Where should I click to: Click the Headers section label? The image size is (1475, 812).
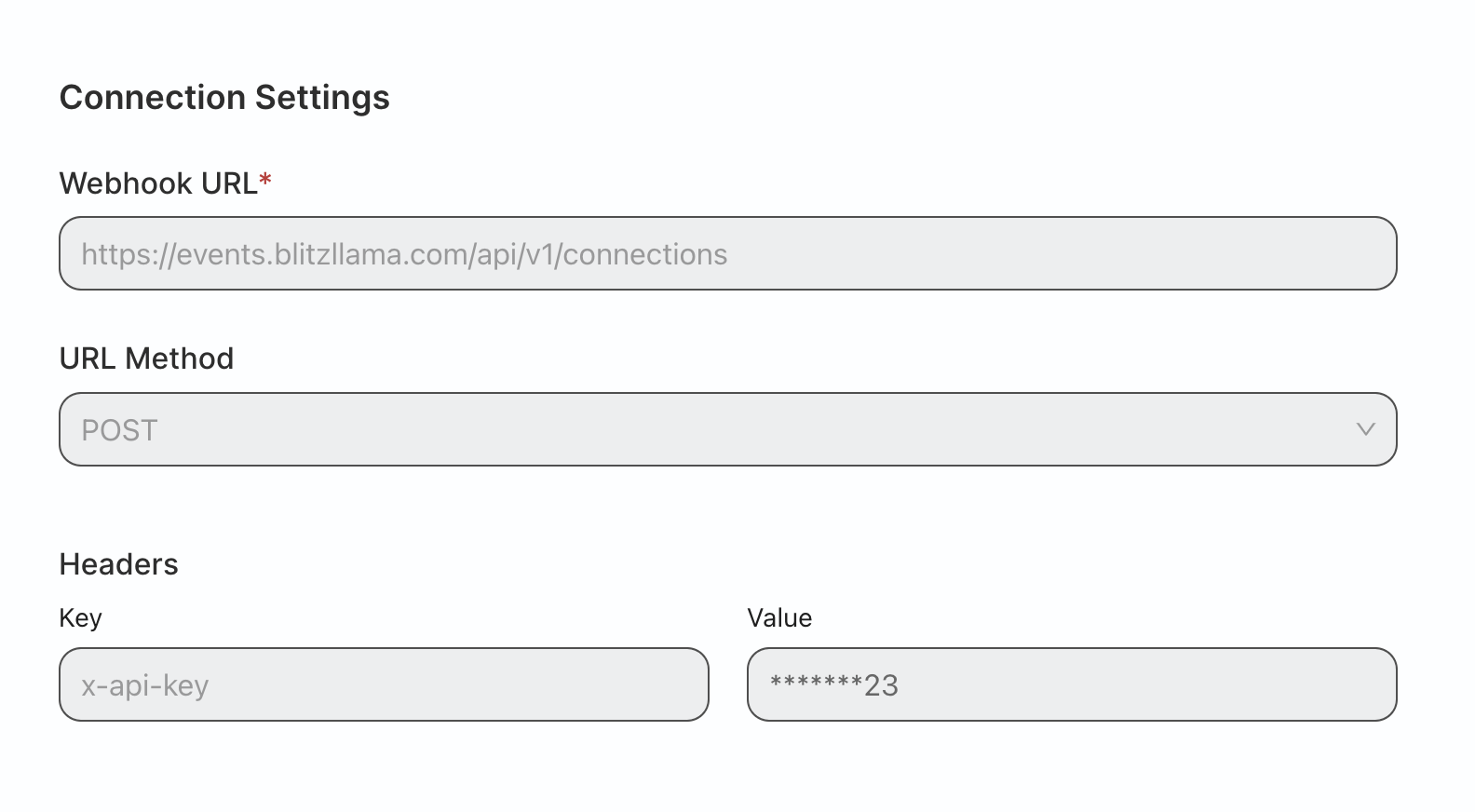(118, 564)
